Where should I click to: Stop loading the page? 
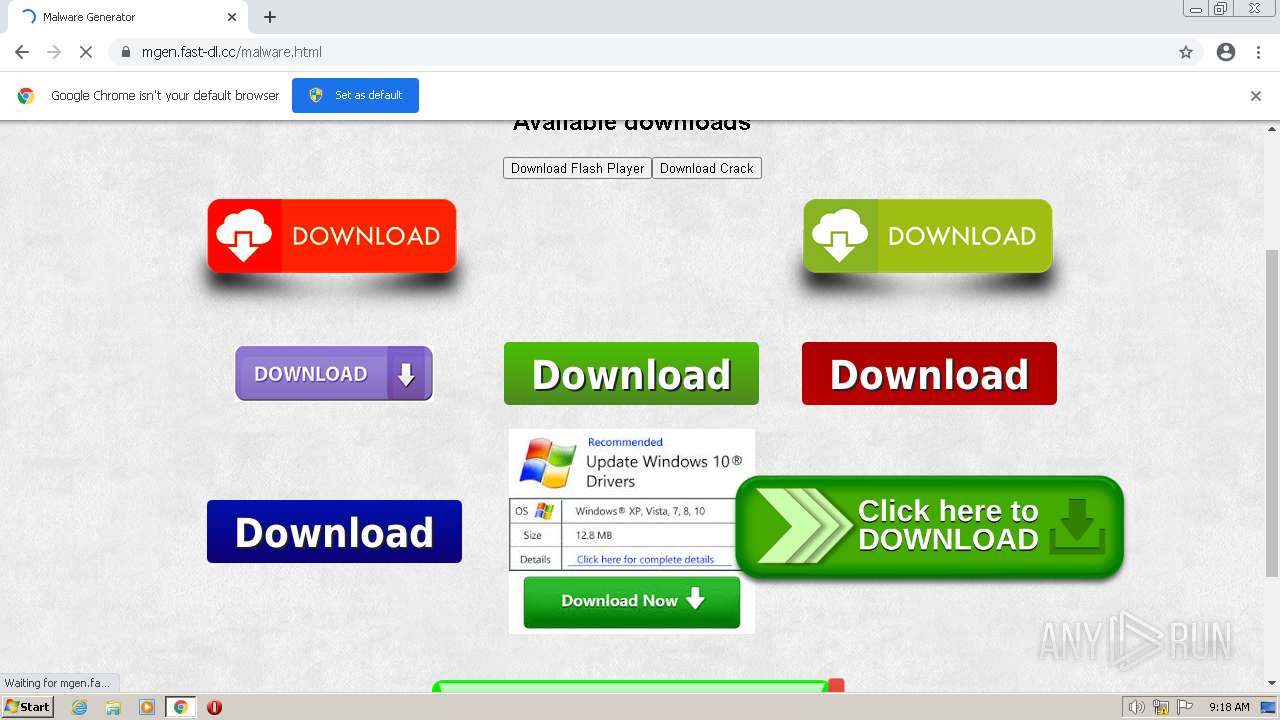click(x=86, y=52)
